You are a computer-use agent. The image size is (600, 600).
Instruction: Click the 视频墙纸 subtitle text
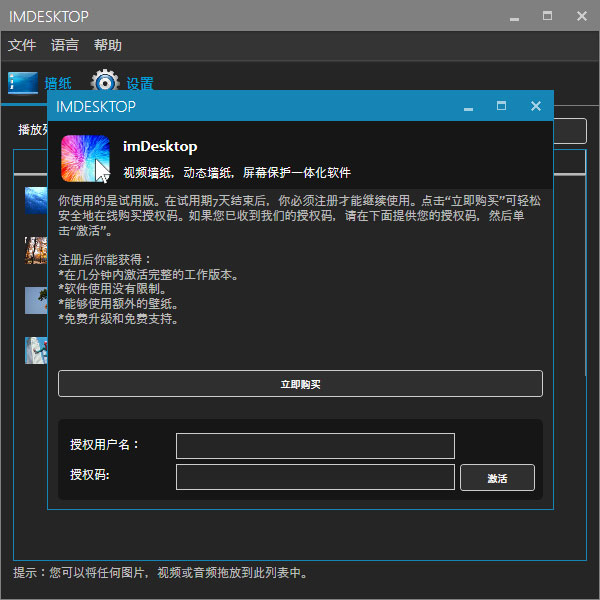(x=237, y=173)
